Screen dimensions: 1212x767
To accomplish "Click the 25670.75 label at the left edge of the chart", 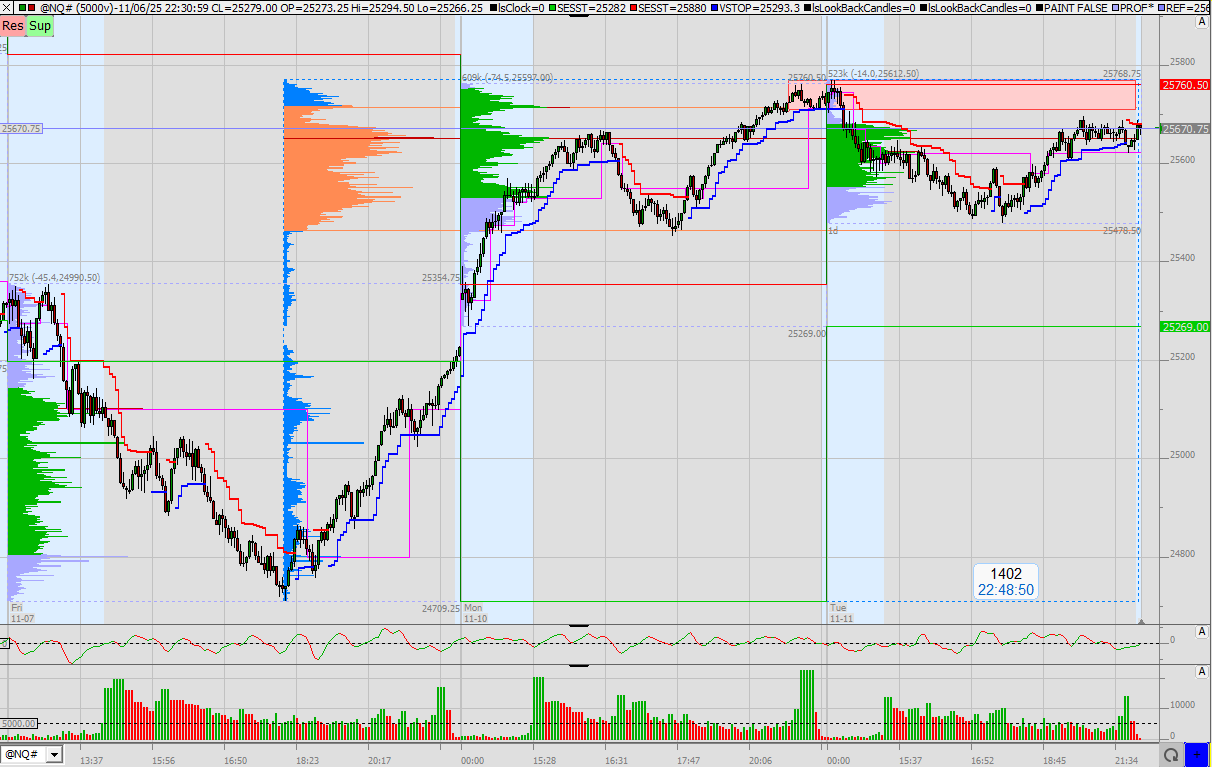I will click(x=21, y=128).
